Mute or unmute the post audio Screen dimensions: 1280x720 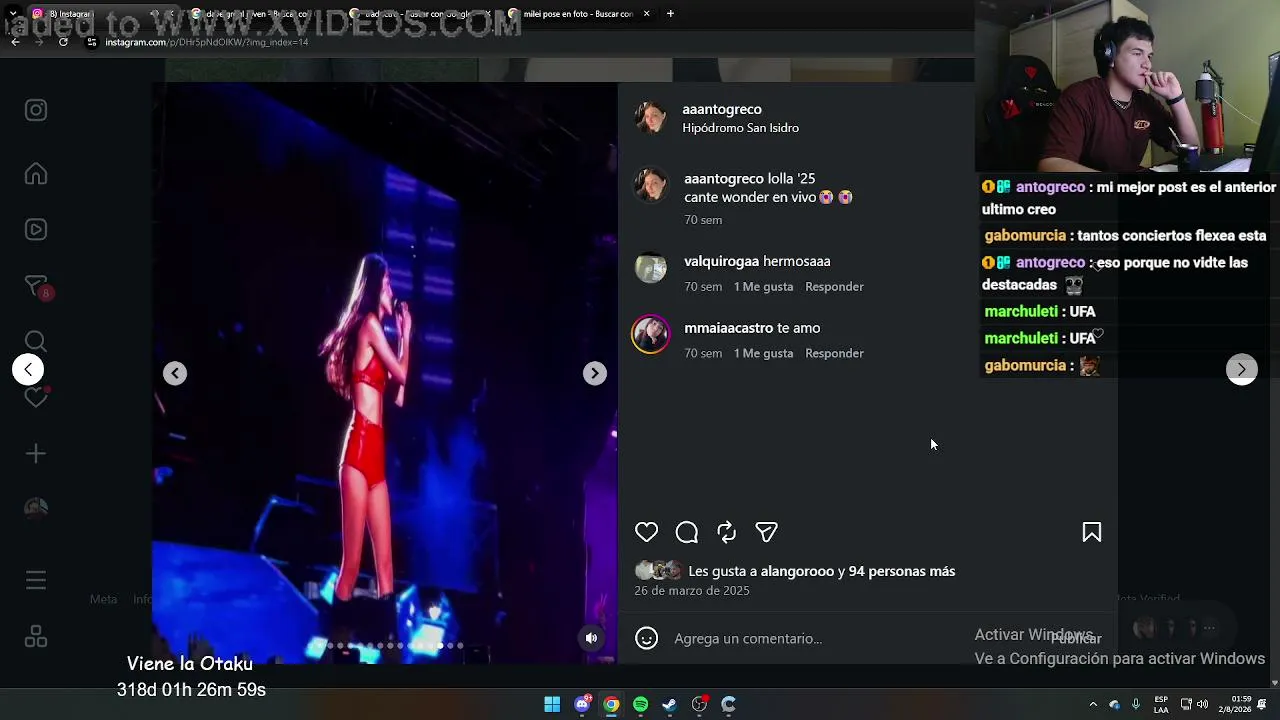coord(592,638)
